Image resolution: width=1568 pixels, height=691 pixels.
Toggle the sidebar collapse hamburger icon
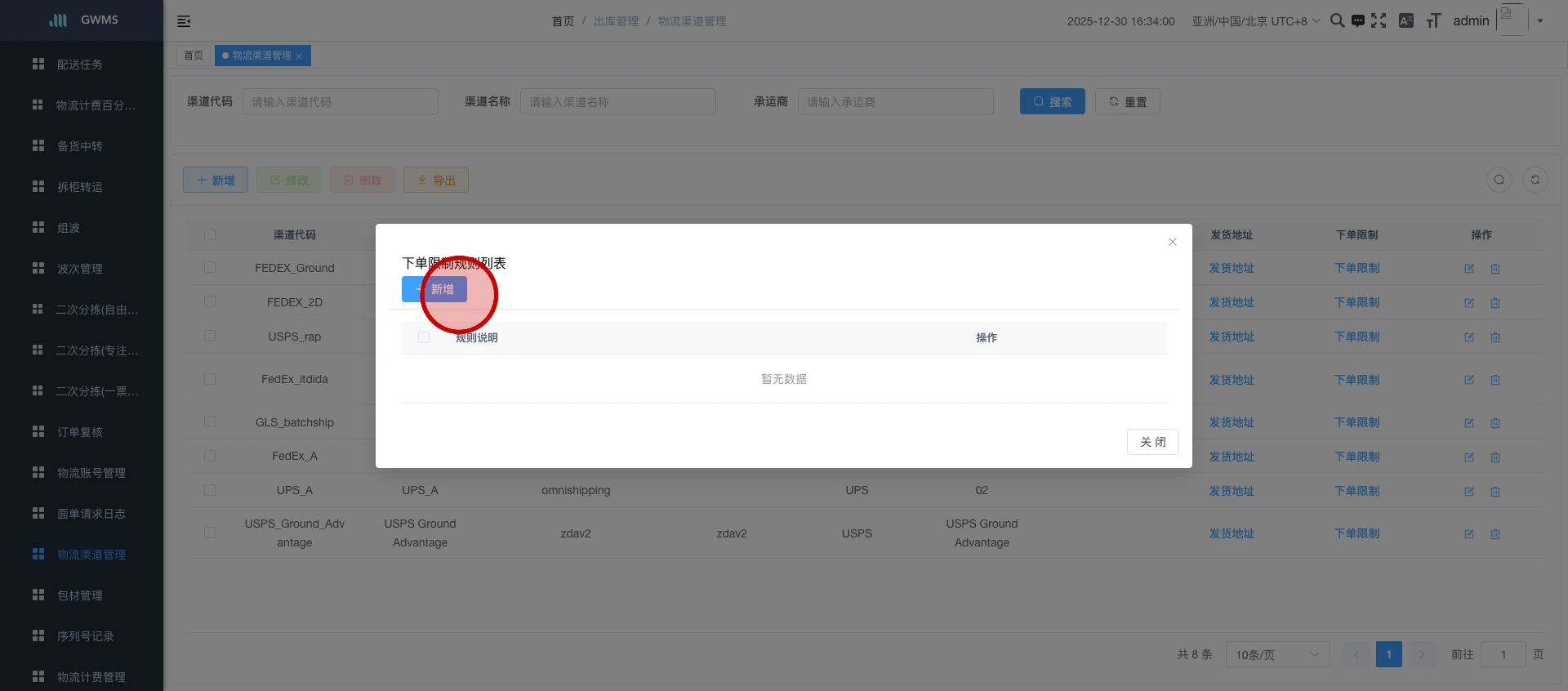pyautogui.click(x=184, y=21)
